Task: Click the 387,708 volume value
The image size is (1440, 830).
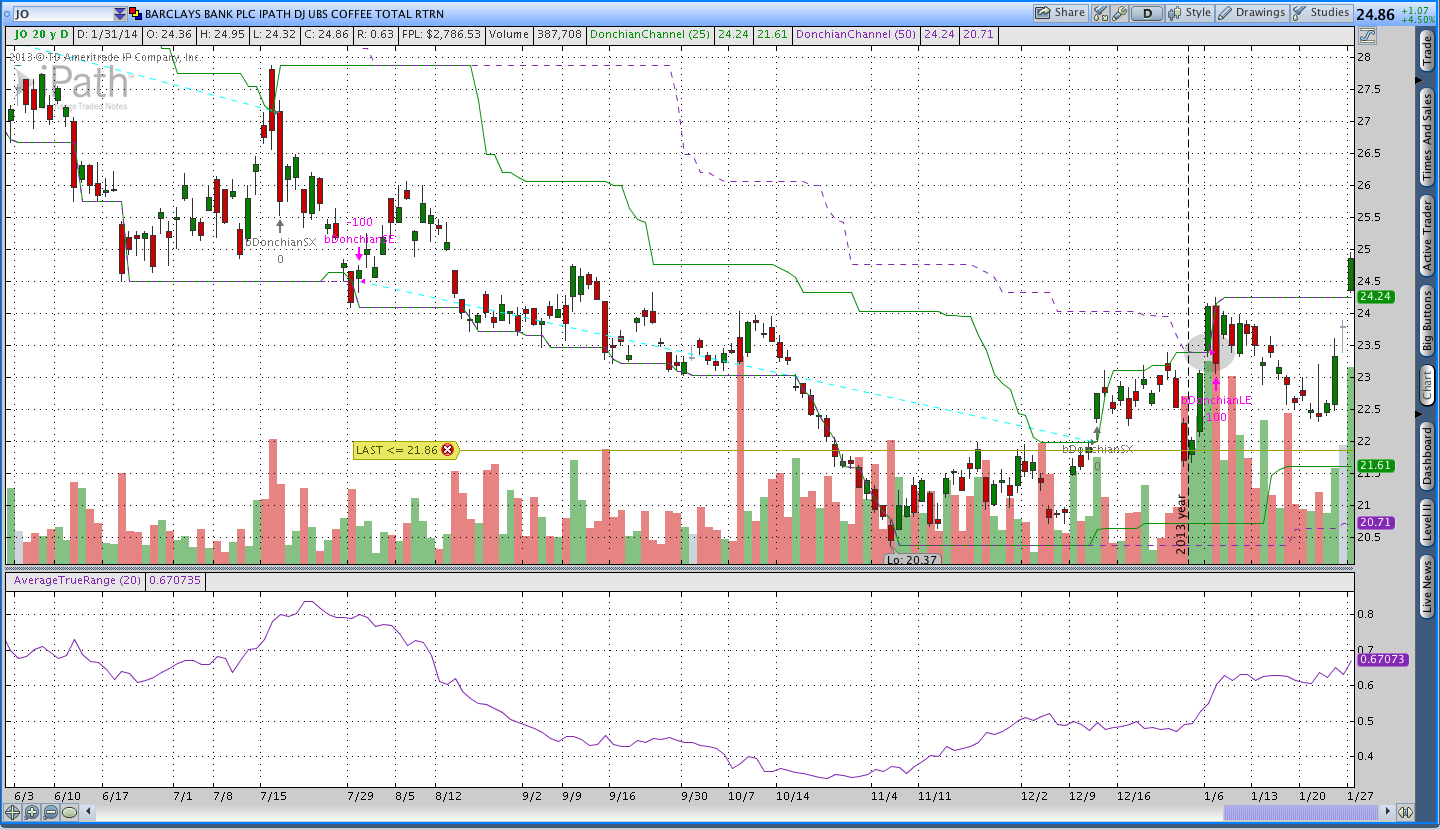Action: click(x=558, y=34)
